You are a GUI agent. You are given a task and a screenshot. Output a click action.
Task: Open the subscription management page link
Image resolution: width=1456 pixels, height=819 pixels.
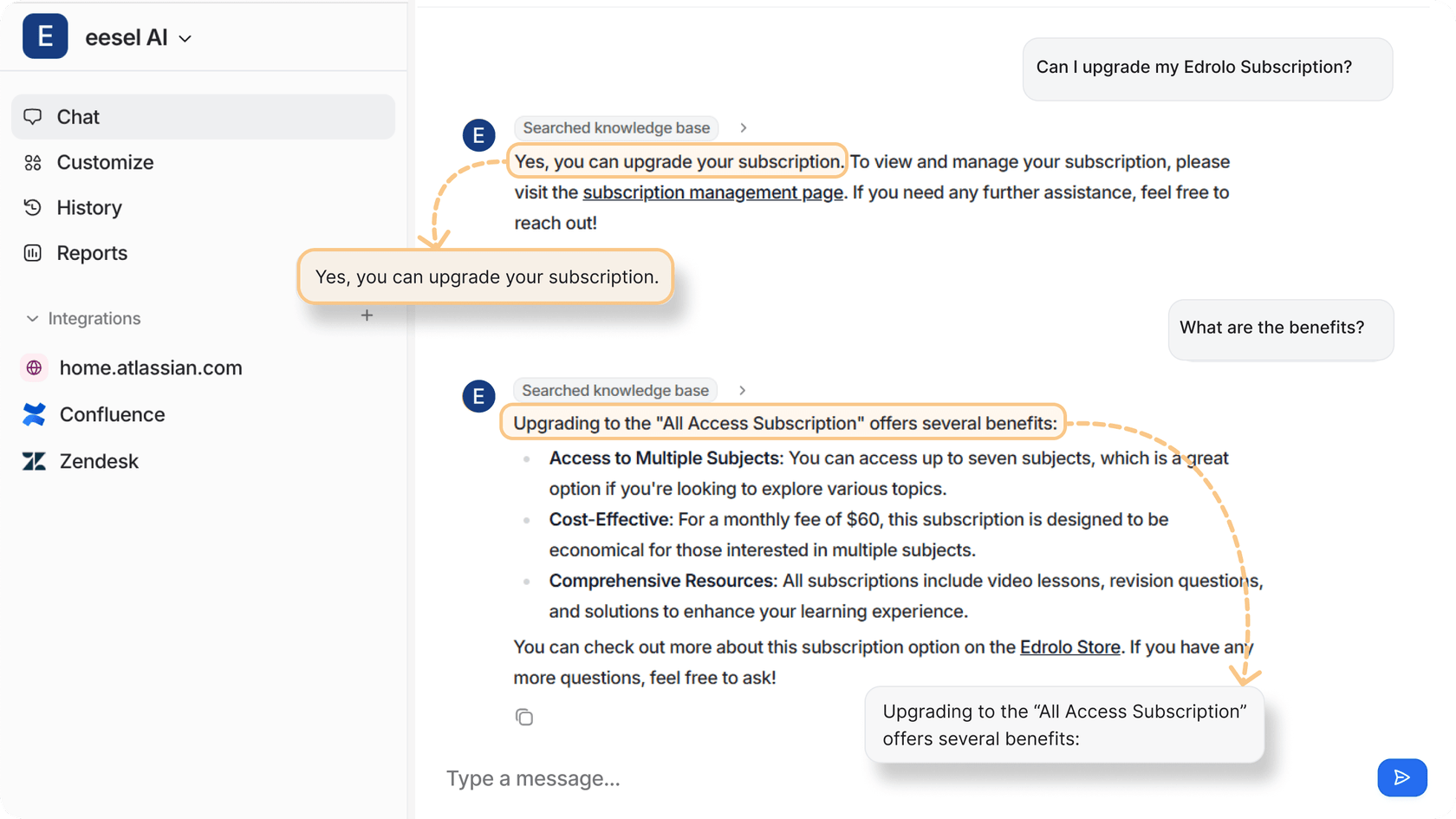[712, 192]
